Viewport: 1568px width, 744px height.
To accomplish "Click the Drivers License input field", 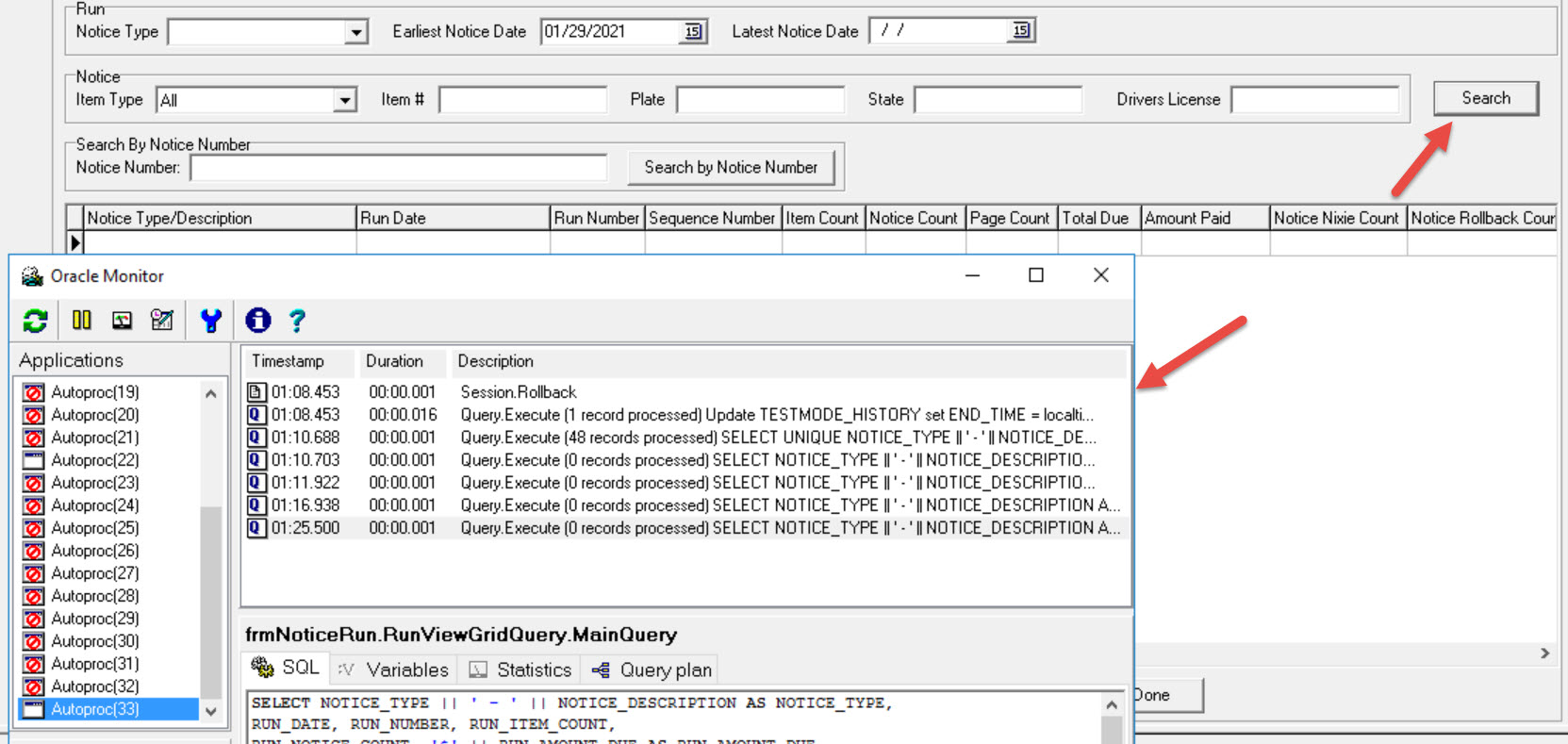I will pyautogui.click(x=1315, y=99).
